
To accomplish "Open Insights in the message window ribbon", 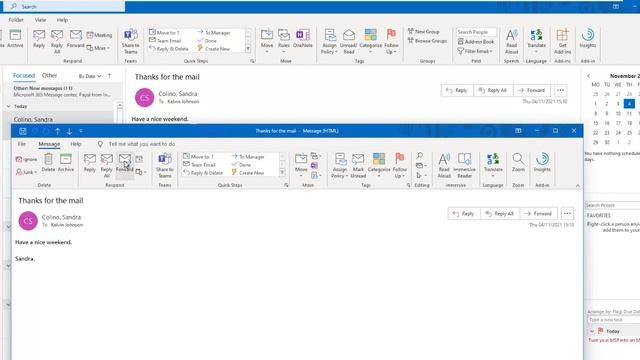I will (542, 162).
